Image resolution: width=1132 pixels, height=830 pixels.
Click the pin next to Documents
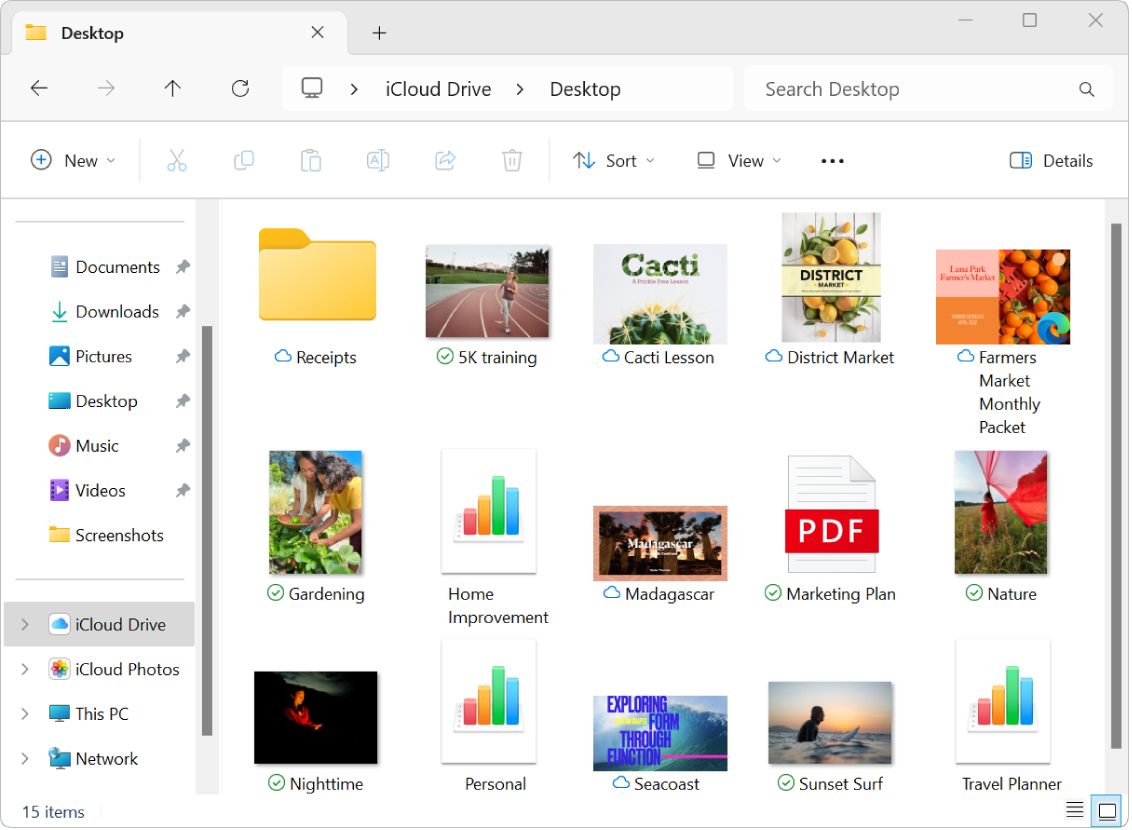click(182, 266)
